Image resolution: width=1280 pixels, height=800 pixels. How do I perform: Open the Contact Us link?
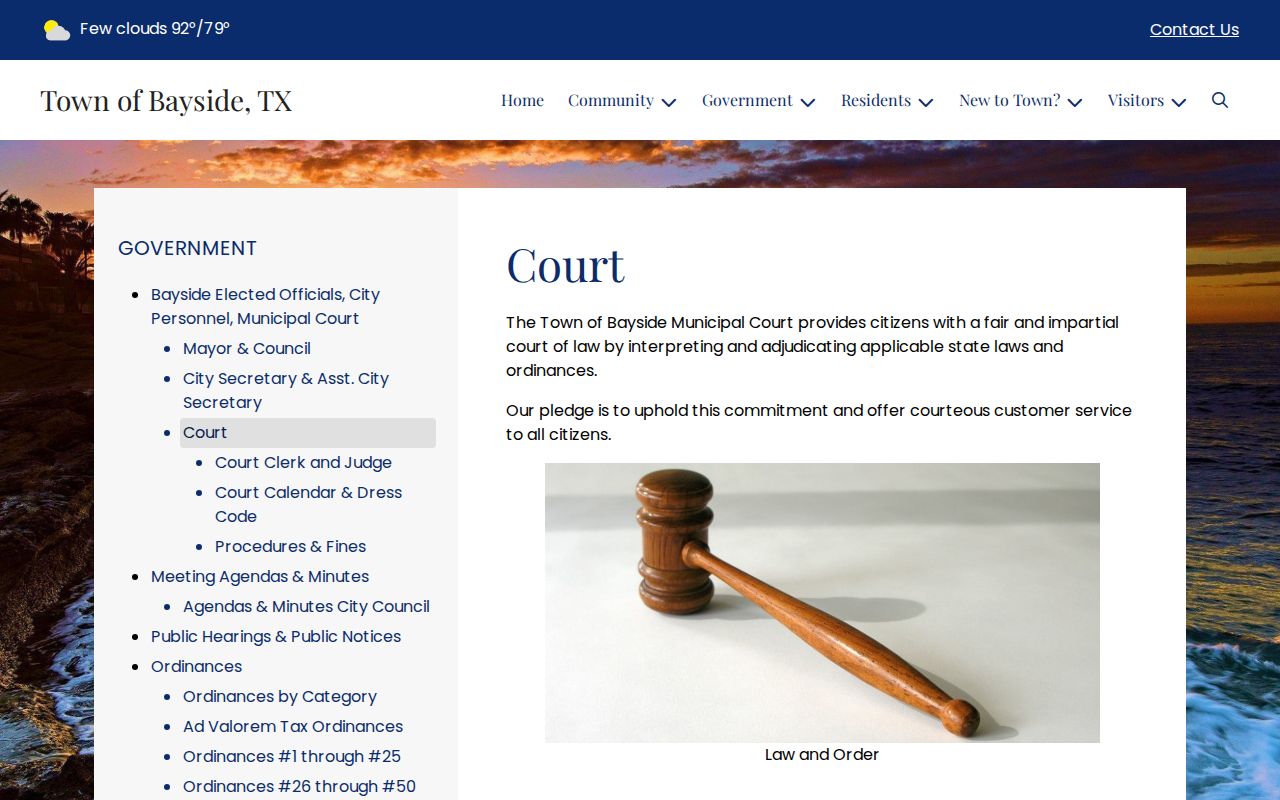pyautogui.click(x=1194, y=30)
